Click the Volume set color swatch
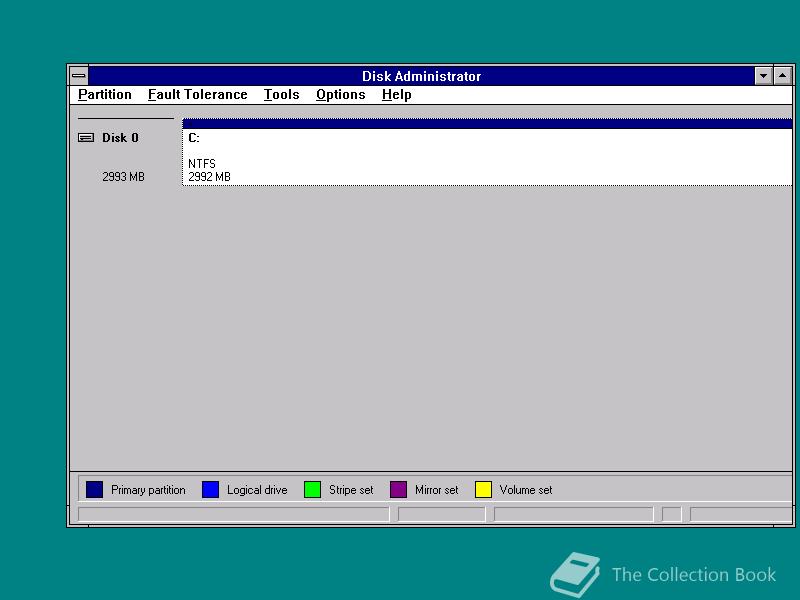800x600 pixels. tap(483, 490)
